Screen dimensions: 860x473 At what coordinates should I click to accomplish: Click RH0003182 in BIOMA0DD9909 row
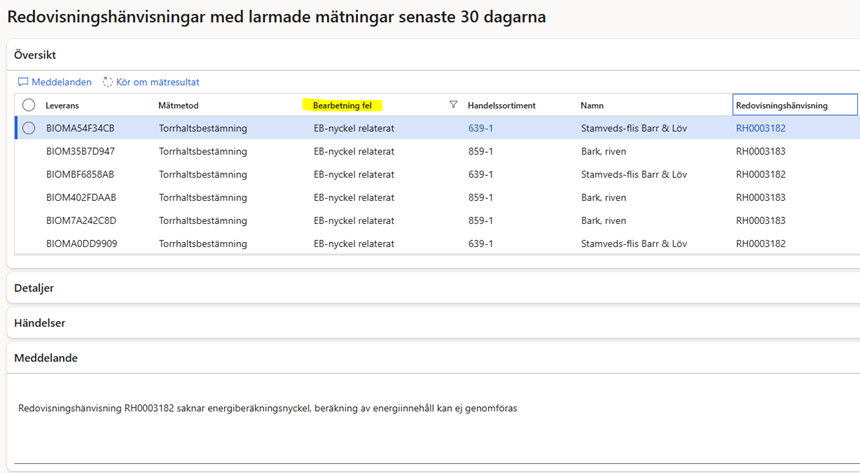[761, 244]
